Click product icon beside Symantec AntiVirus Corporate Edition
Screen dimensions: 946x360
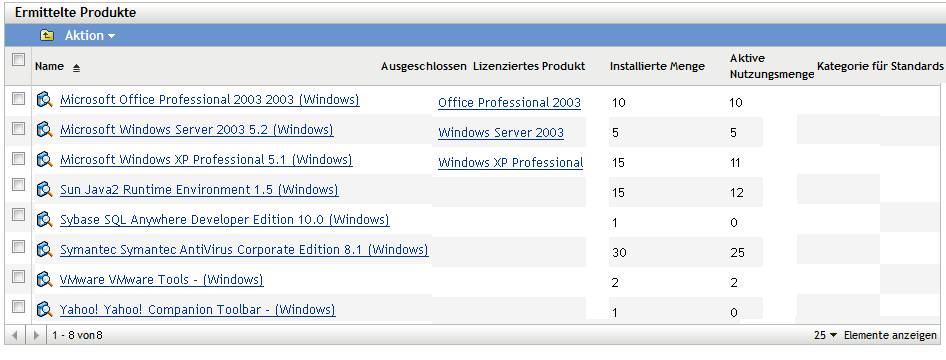pyautogui.click(x=45, y=249)
